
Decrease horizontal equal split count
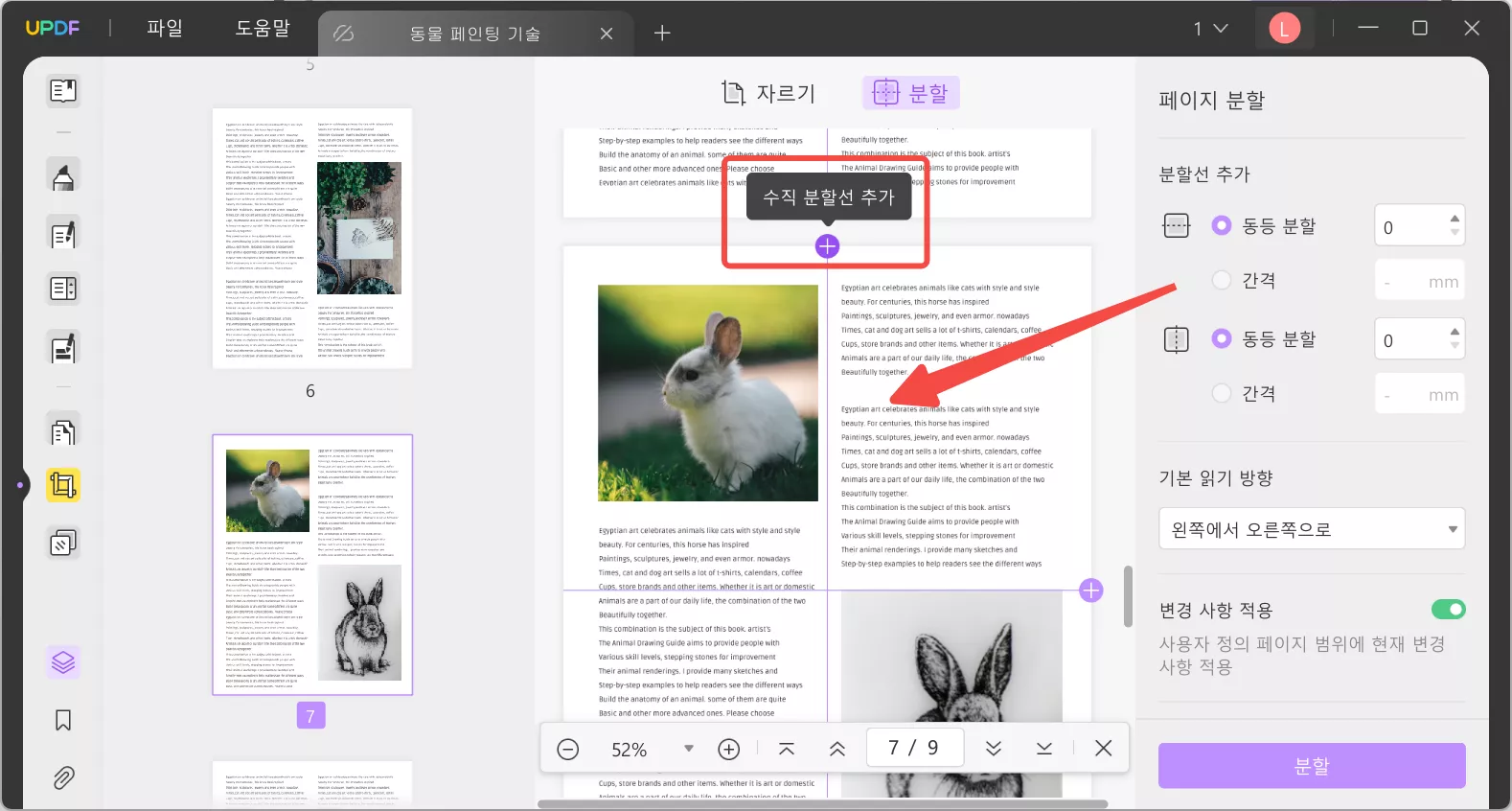tap(1455, 233)
